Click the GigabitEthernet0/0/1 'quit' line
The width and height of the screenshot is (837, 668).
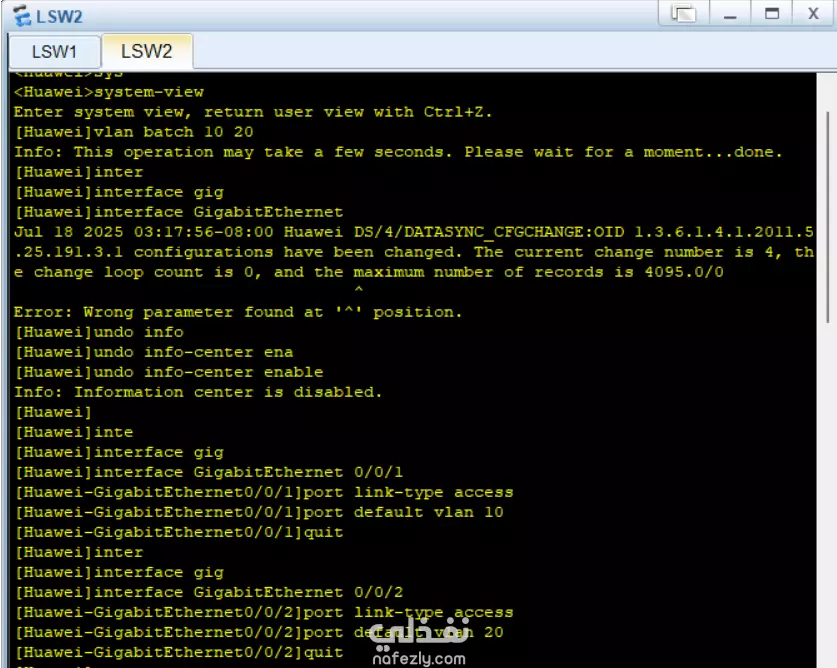pos(179,532)
